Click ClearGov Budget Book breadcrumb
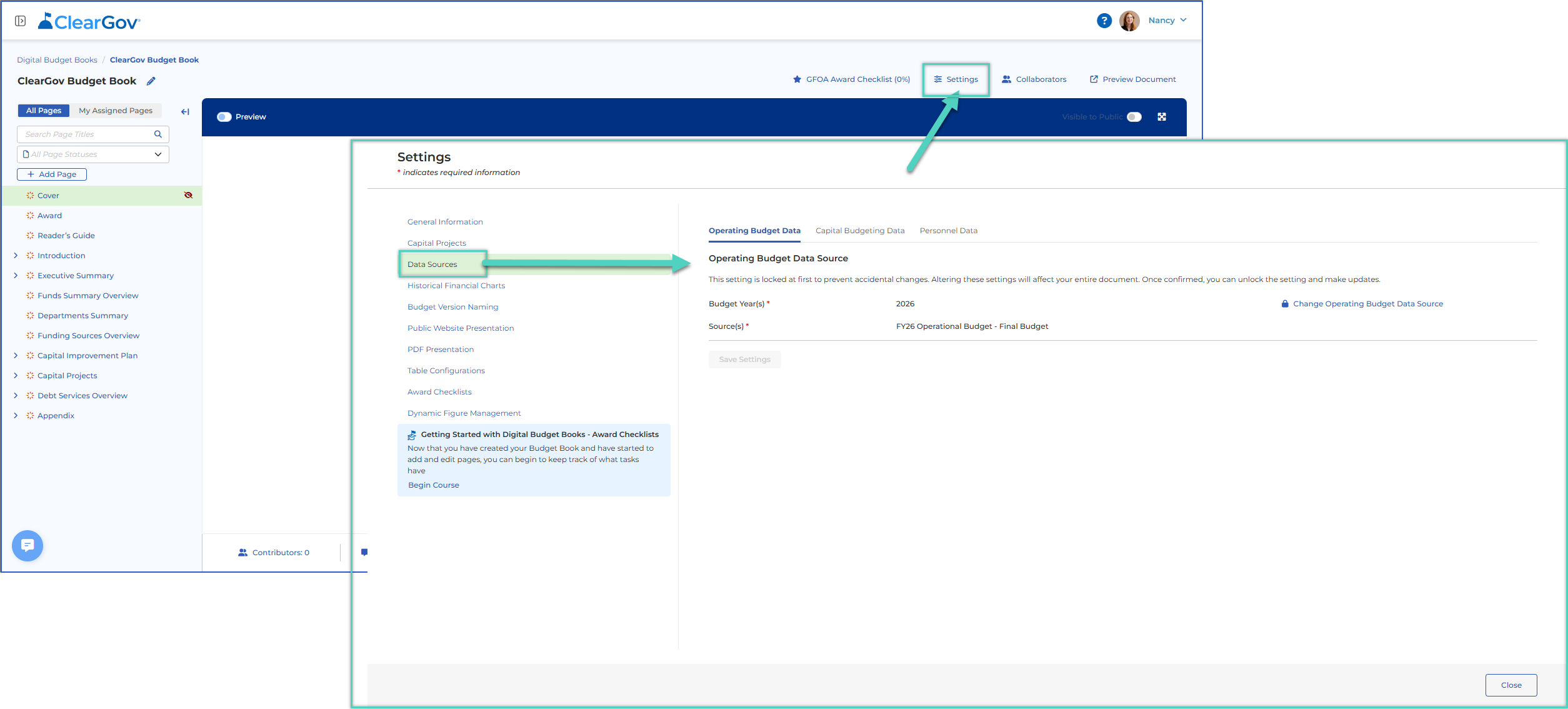Viewport: 1568px width, 709px height. click(154, 60)
